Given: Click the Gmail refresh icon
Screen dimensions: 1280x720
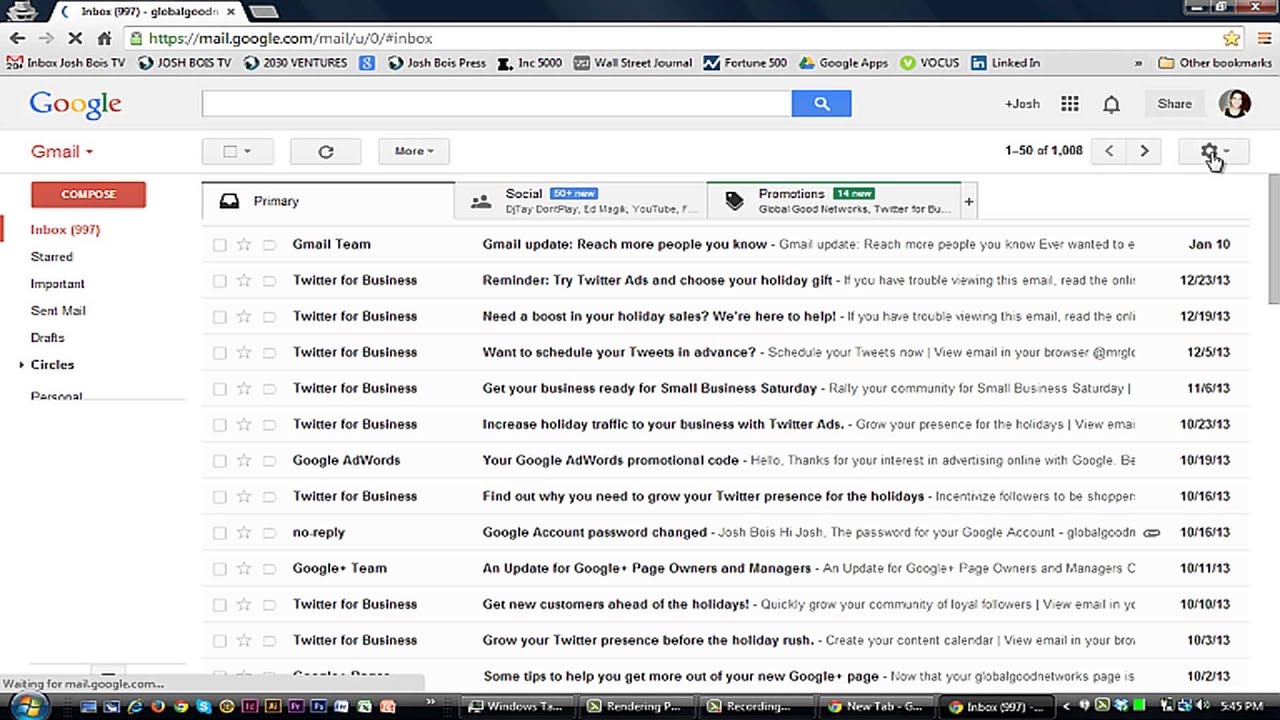Looking at the screenshot, I should [x=325, y=151].
